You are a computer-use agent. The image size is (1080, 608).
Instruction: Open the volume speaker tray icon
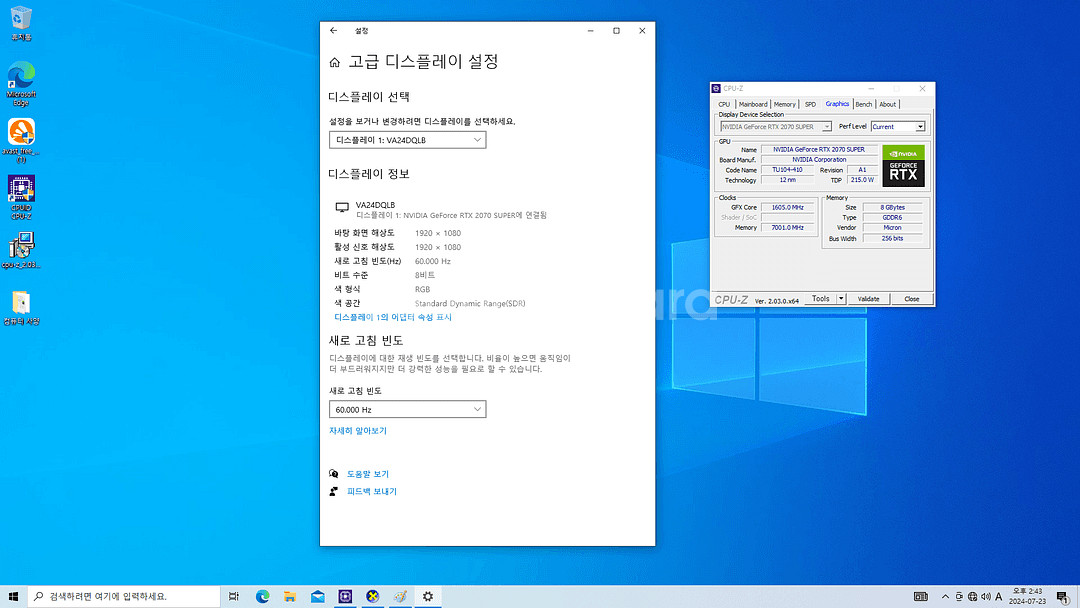(986, 596)
